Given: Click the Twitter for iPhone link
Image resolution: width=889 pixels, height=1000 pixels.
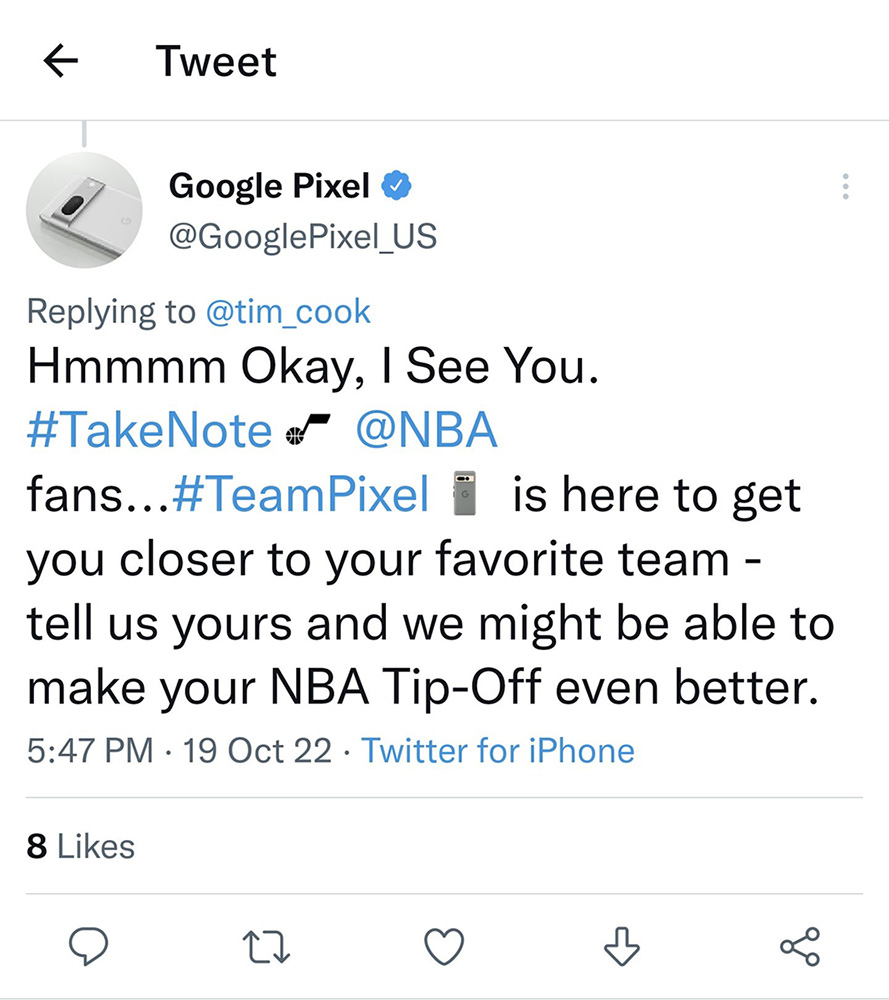Looking at the screenshot, I should pos(497,750).
